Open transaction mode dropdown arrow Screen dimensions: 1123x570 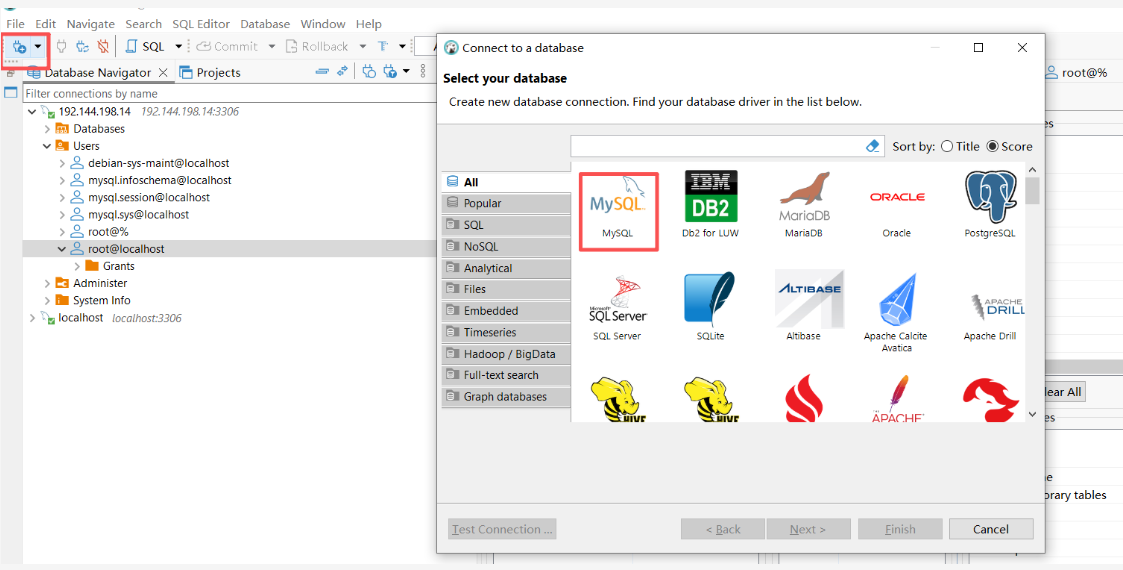pos(403,47)
